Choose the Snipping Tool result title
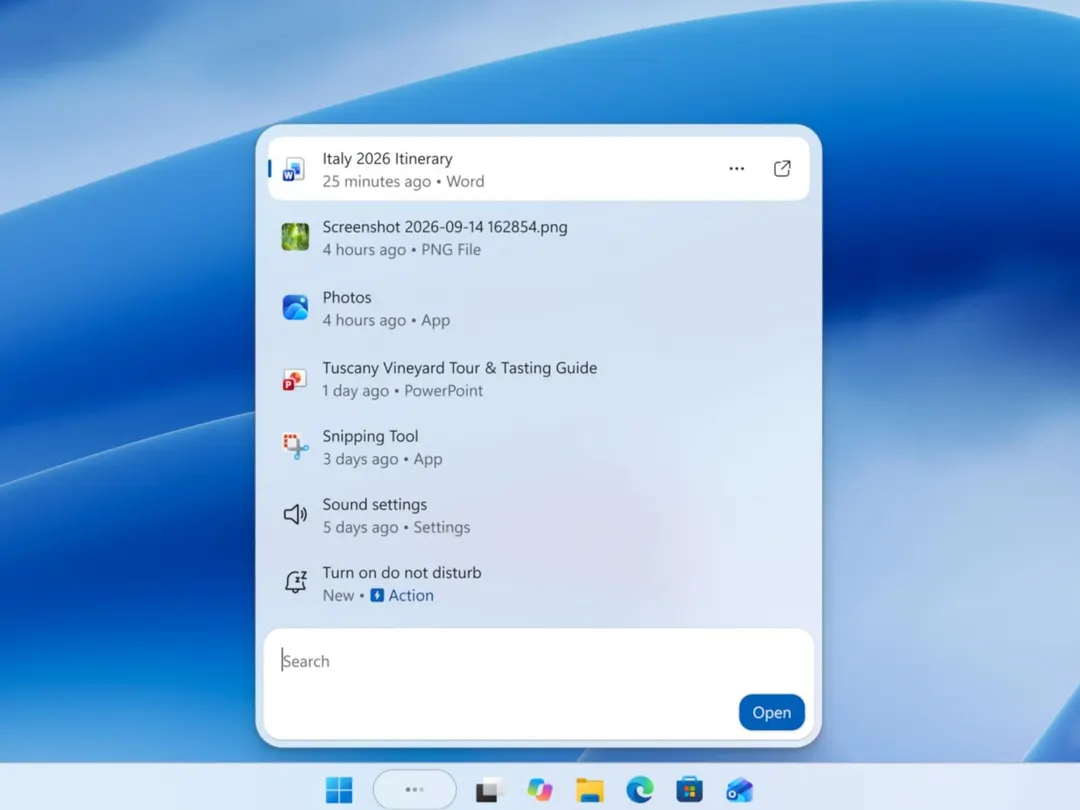1080x810 pixels. (370, 436)
